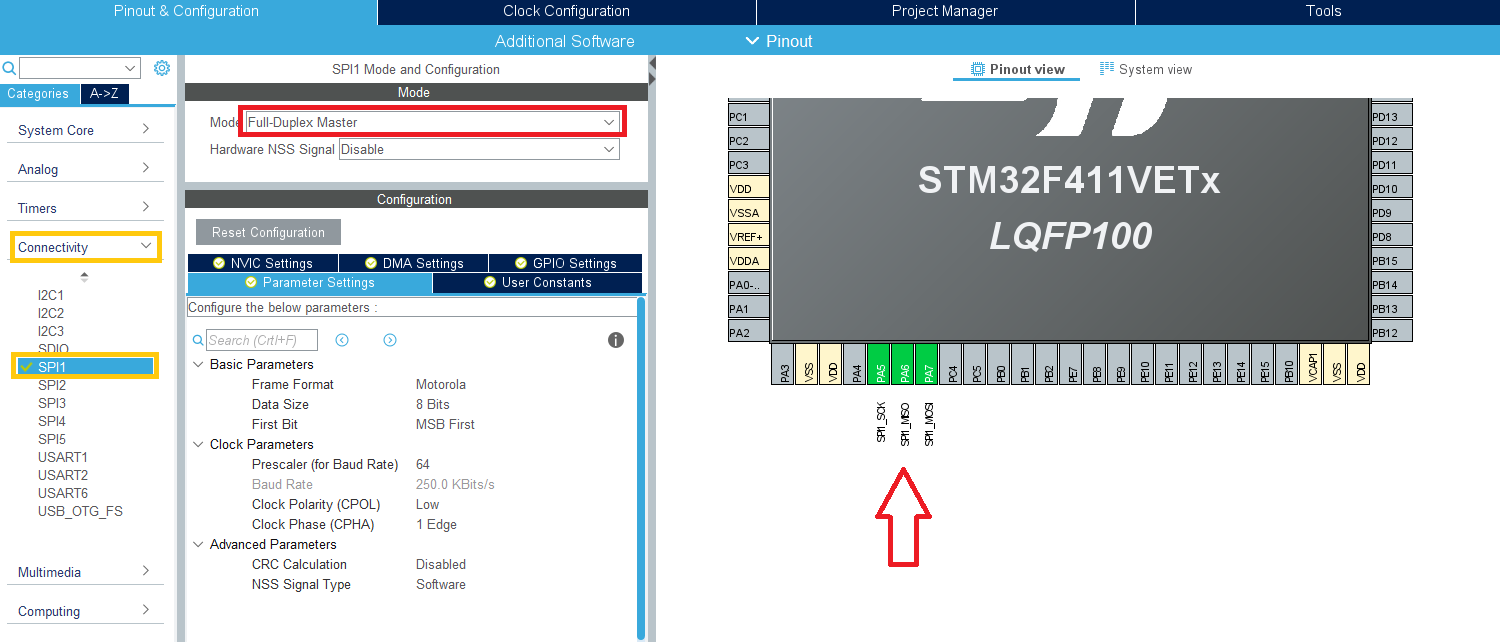Click the green check on GPIO Settings tab
Image resolution: width=1500 pixels, height=642 pixels.
tap(521, 262)
